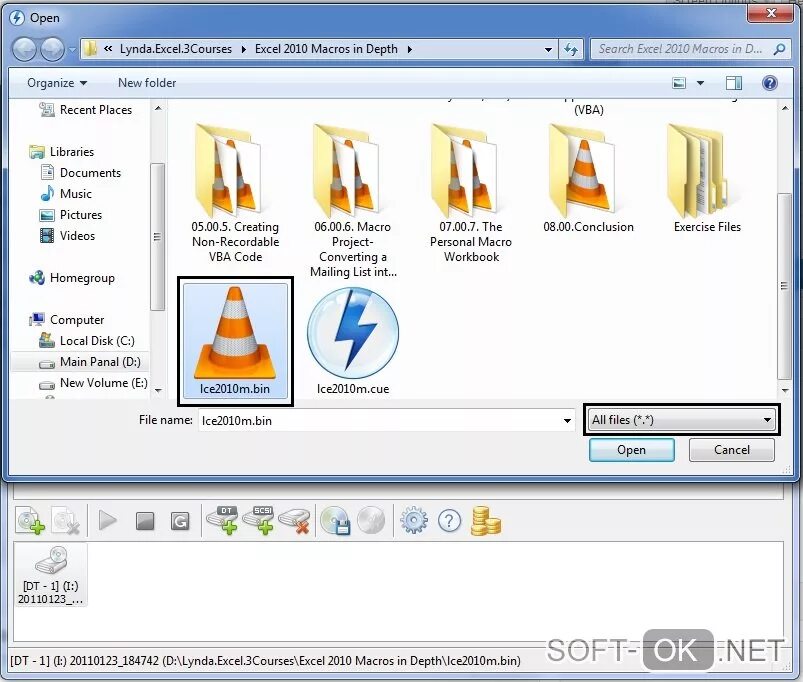Select the 08.00.Conclusion folder
Image resolution: width=803 pixels, height=682 pixels.
pyautogui.click(x=588, y=178)
